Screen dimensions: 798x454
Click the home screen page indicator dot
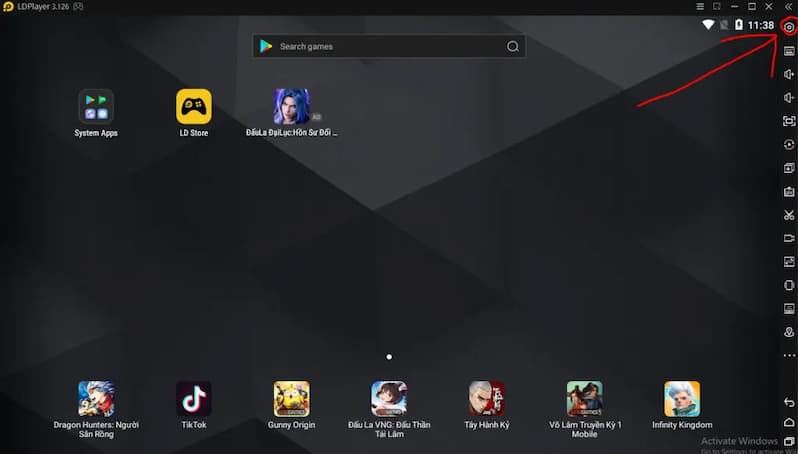pyautogui.click(x=389, y=356)
